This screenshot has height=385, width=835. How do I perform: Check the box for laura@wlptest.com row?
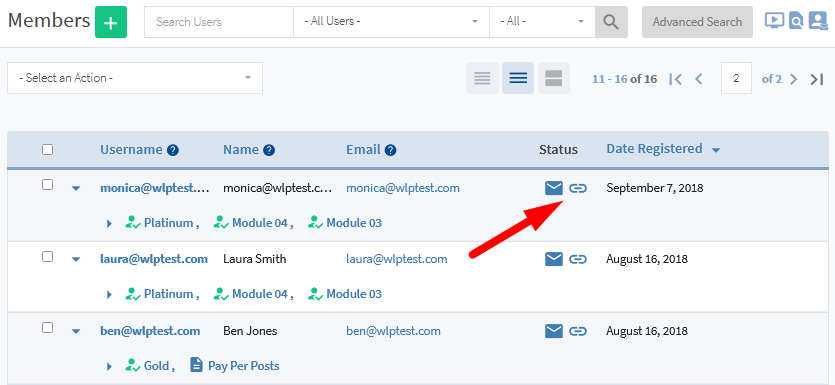(x=47, y=257)
